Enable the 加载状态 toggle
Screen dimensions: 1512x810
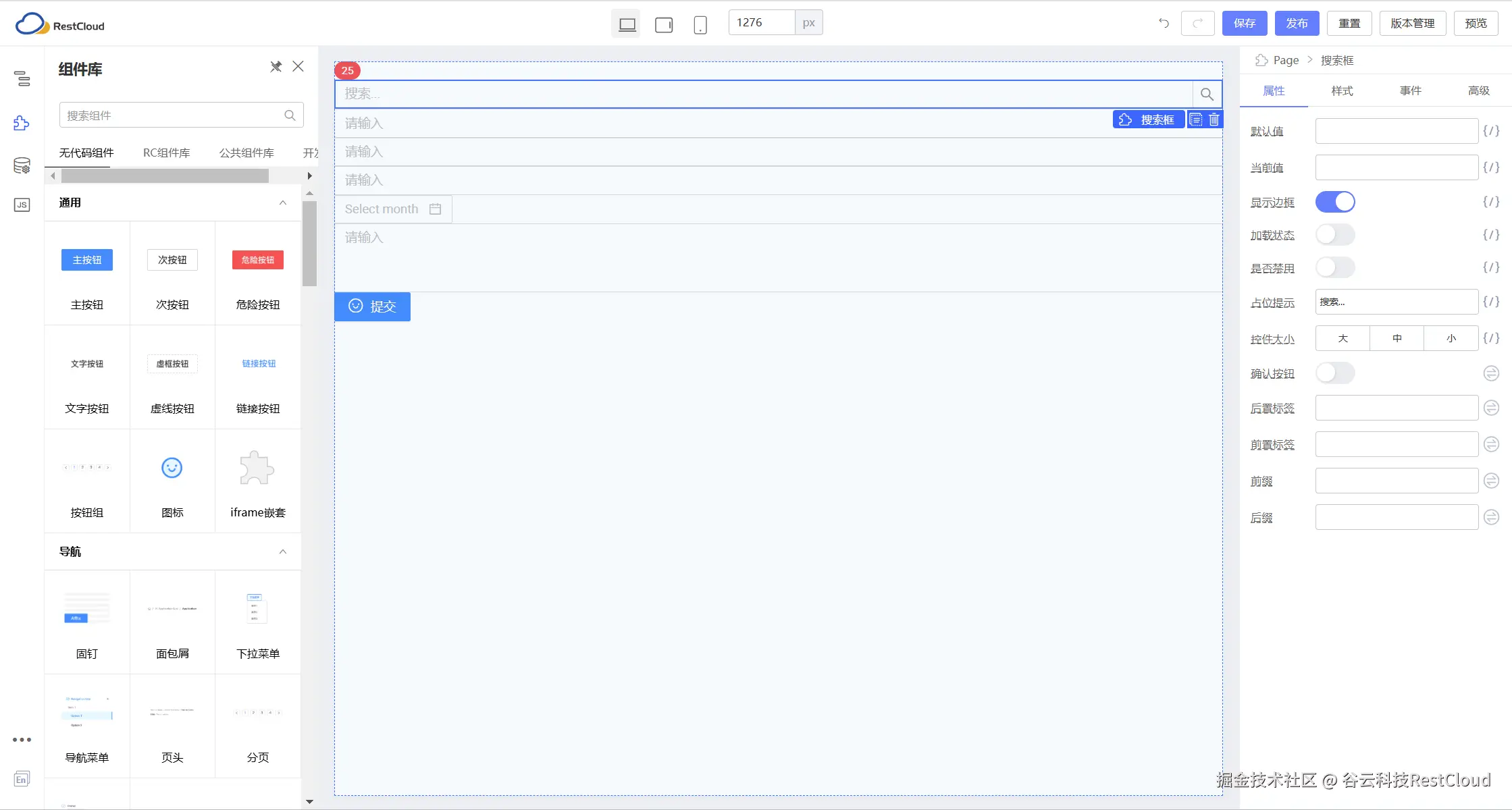(x=1335, y=235)
